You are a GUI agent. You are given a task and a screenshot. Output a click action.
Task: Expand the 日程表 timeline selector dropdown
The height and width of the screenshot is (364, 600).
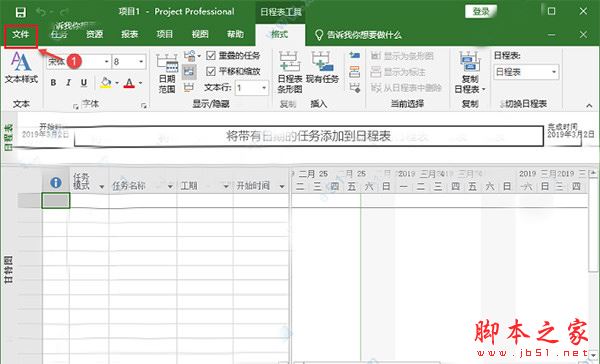click(x=553, y=72)
